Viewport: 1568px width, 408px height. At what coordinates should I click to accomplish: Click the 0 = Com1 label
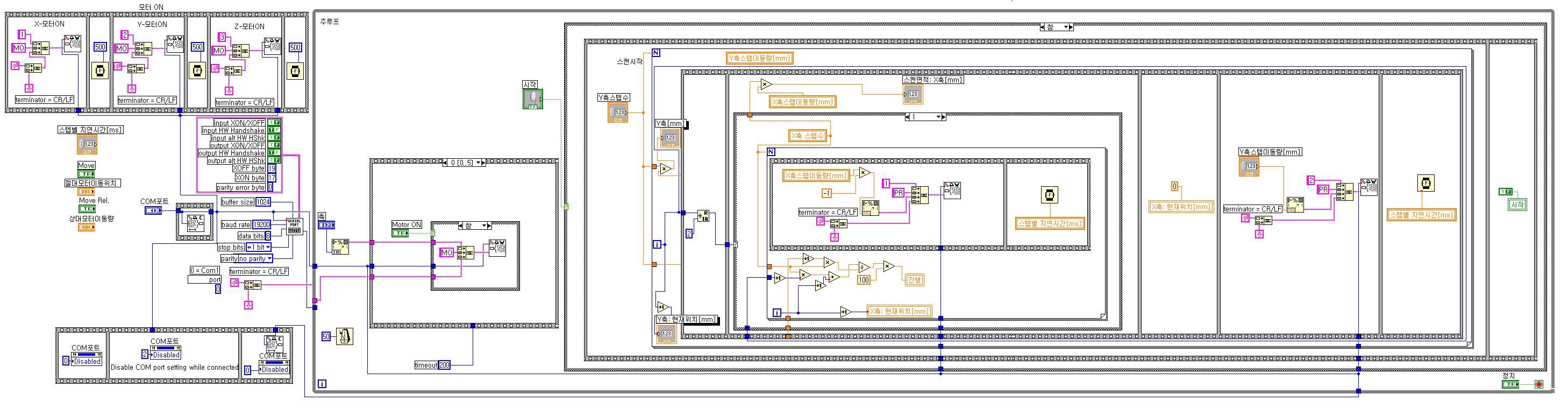tap(204, 270)
